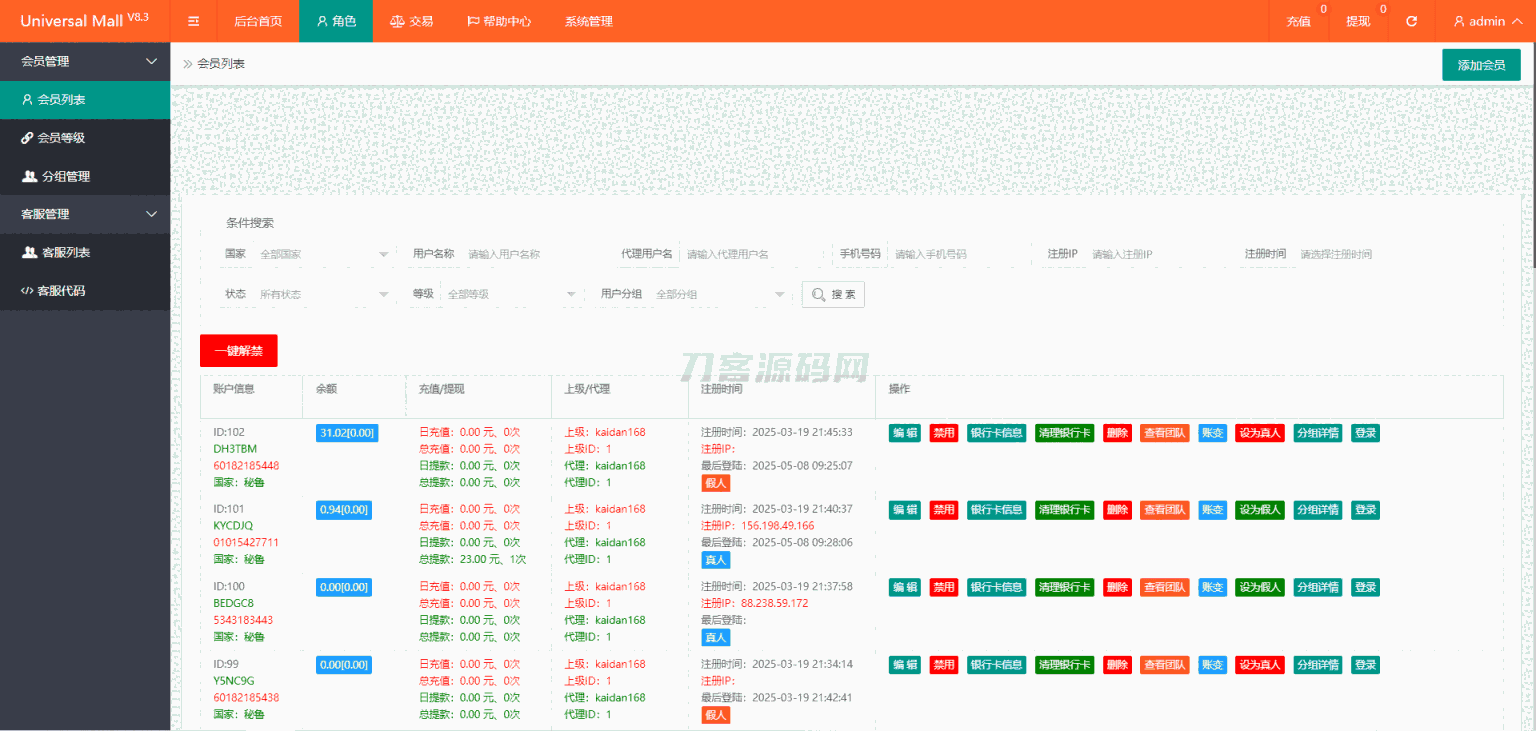Click the 添加会员 button
Image resolution: width=1536 pixels, height=731 pixels.
click(1480, 65)
